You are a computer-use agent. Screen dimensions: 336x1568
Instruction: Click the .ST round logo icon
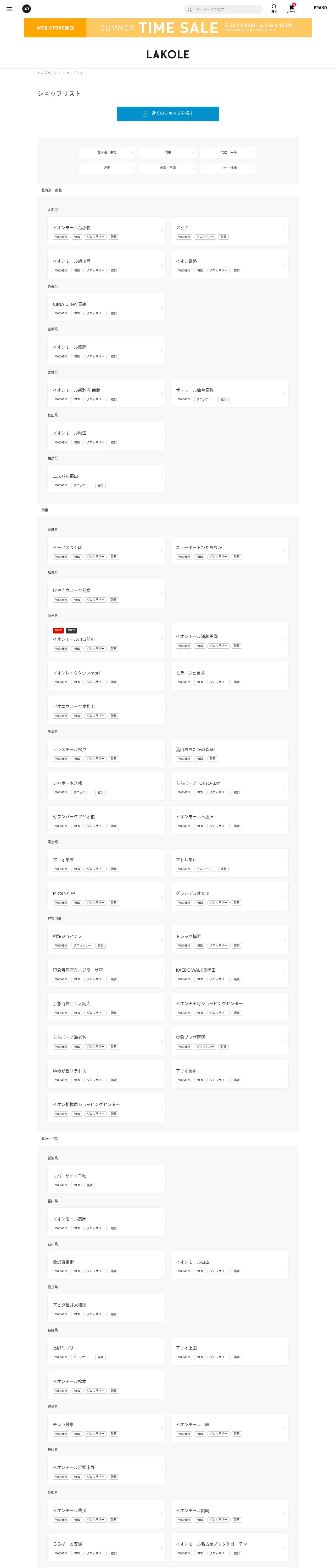coord(26,9)
